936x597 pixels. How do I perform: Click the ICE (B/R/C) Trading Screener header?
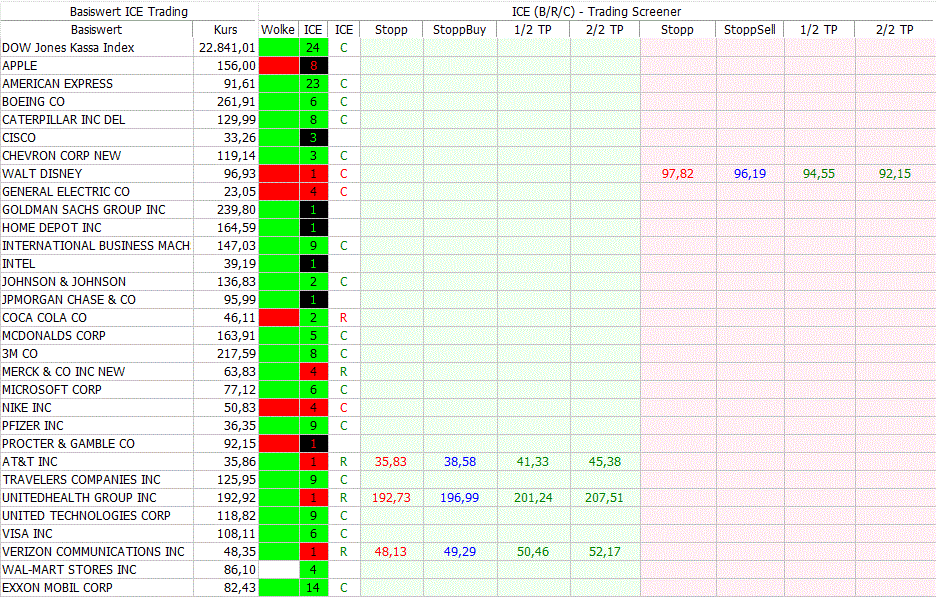597,11
